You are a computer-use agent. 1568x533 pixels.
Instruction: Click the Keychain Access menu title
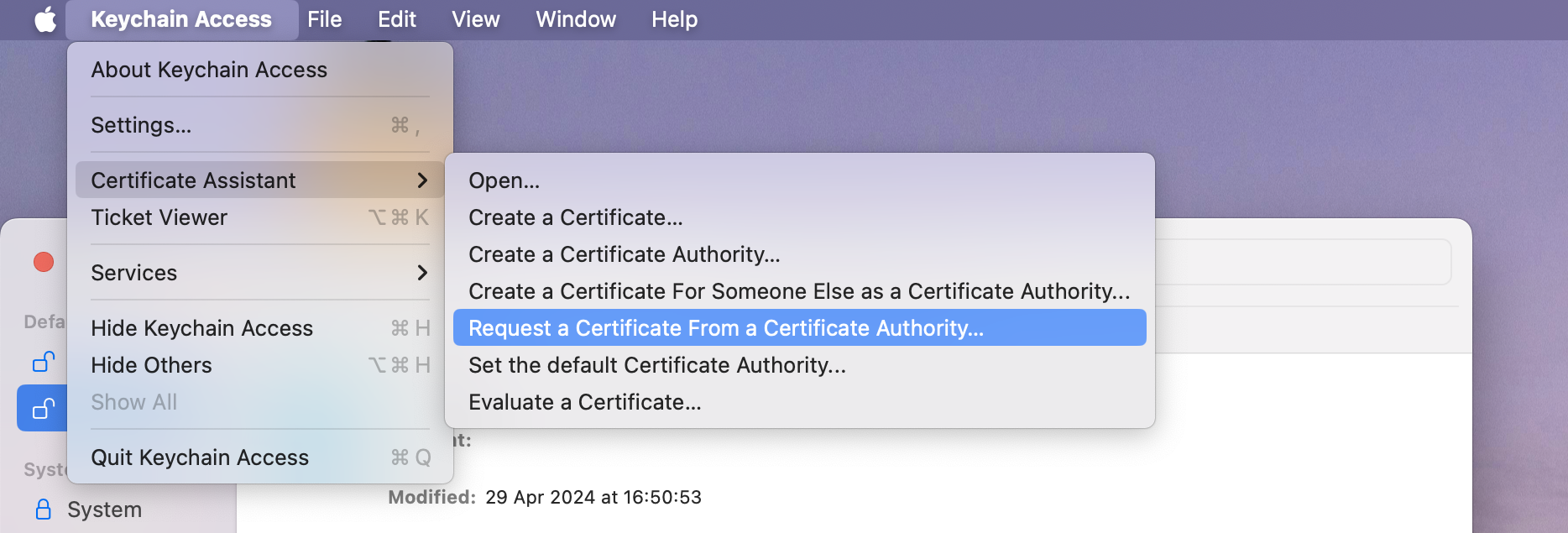[181, 19]
